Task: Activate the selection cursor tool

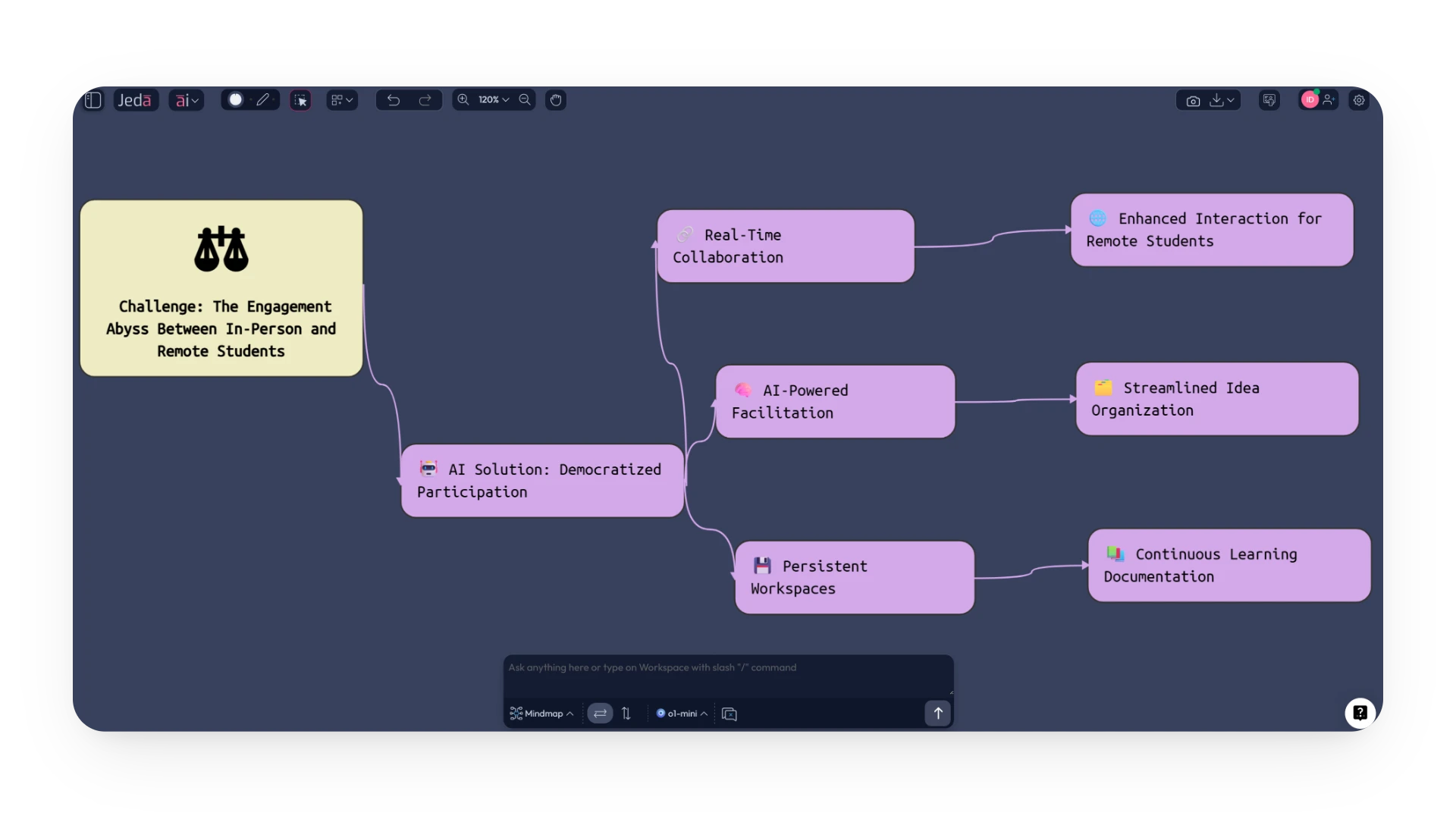Action: [x=300, y=100]
